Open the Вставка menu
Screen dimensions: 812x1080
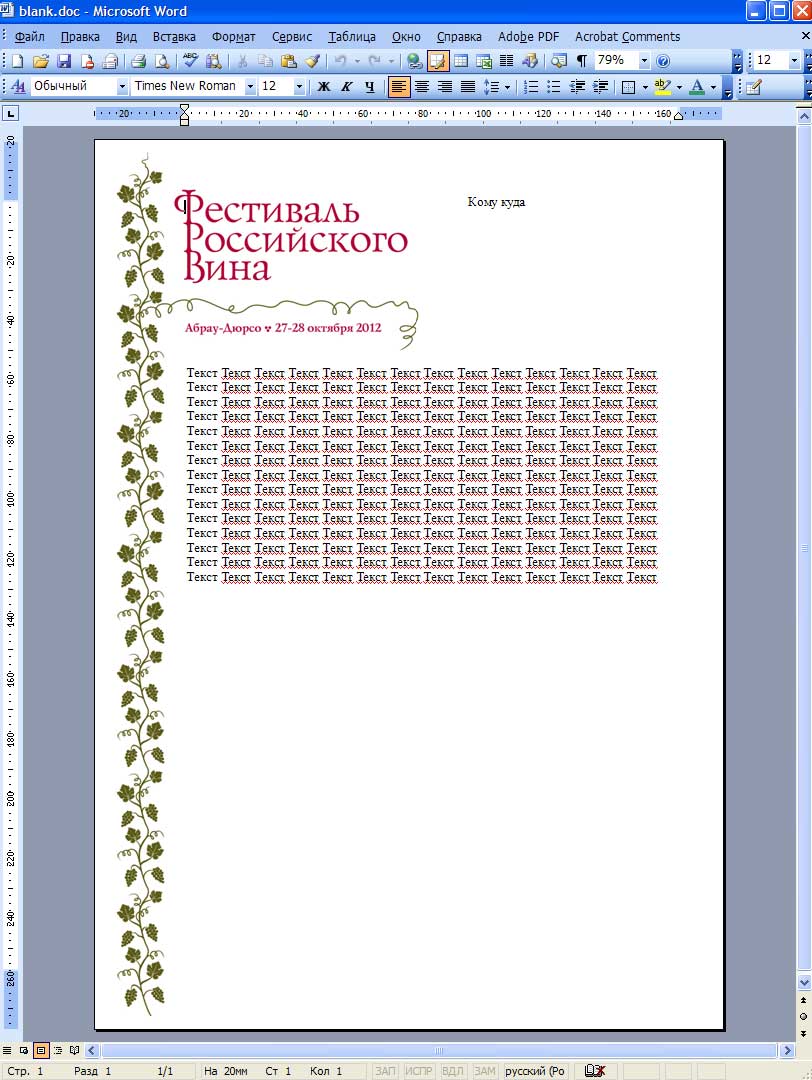(174, 37)
